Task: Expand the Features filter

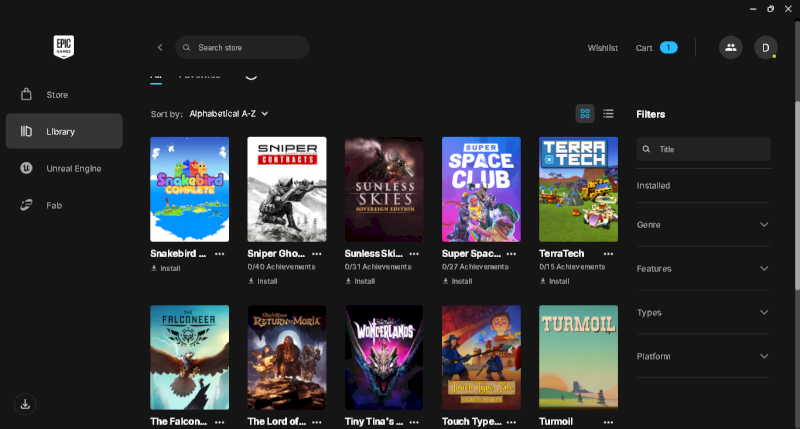Action: pyautogui.click(x=703, y=268)
